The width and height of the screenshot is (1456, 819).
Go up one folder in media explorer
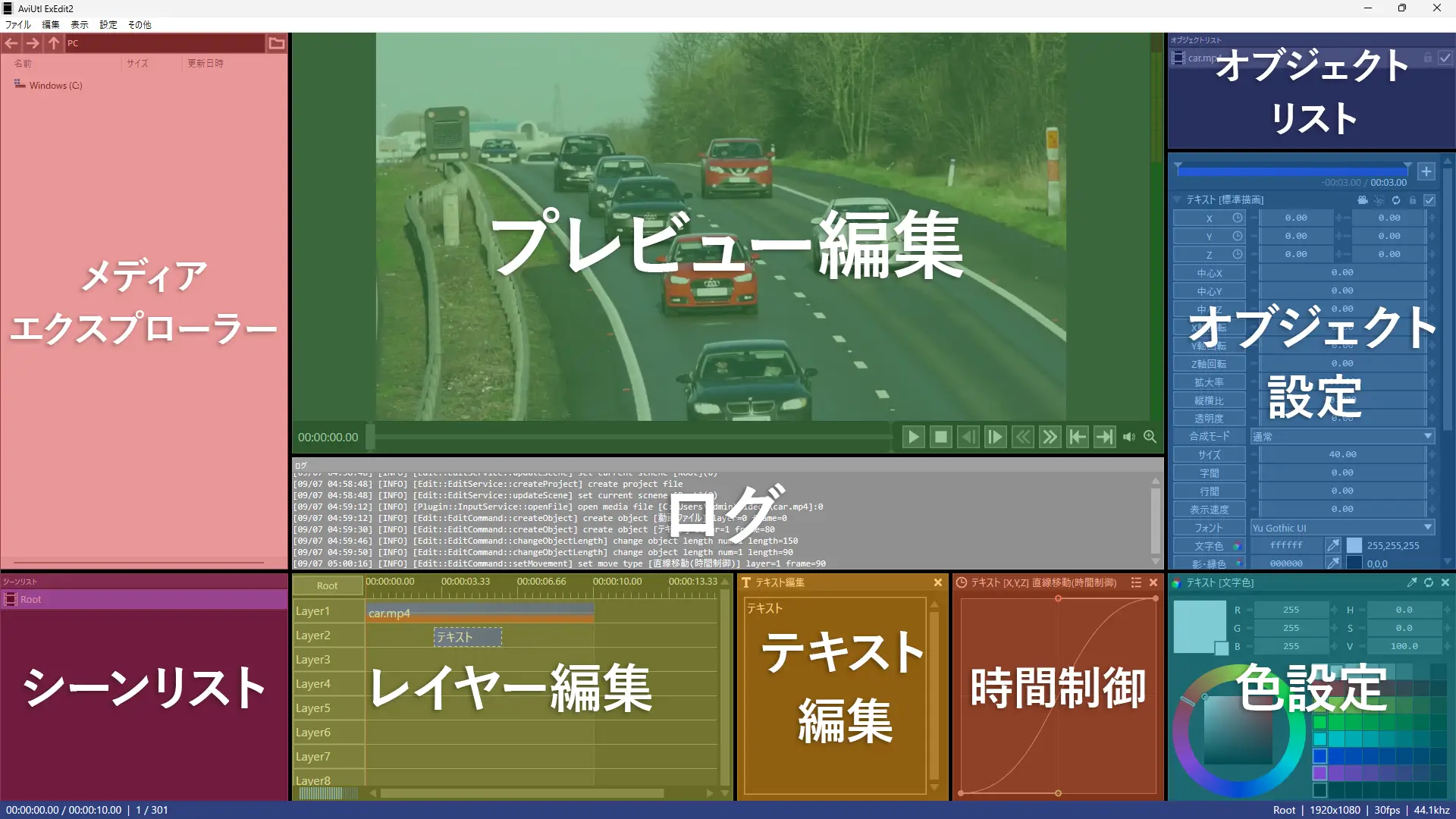click(54, 43)
